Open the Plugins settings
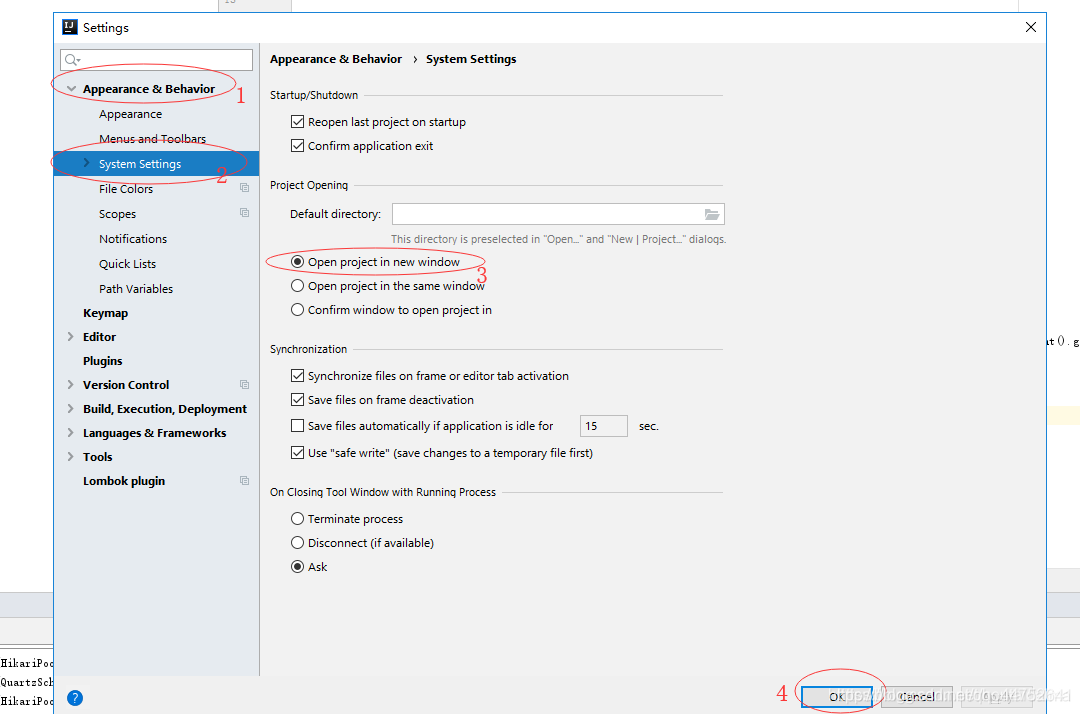Image resolution: width=1080 pixels, height=714 pixels. pyautogui.click(x=103, y=361)
